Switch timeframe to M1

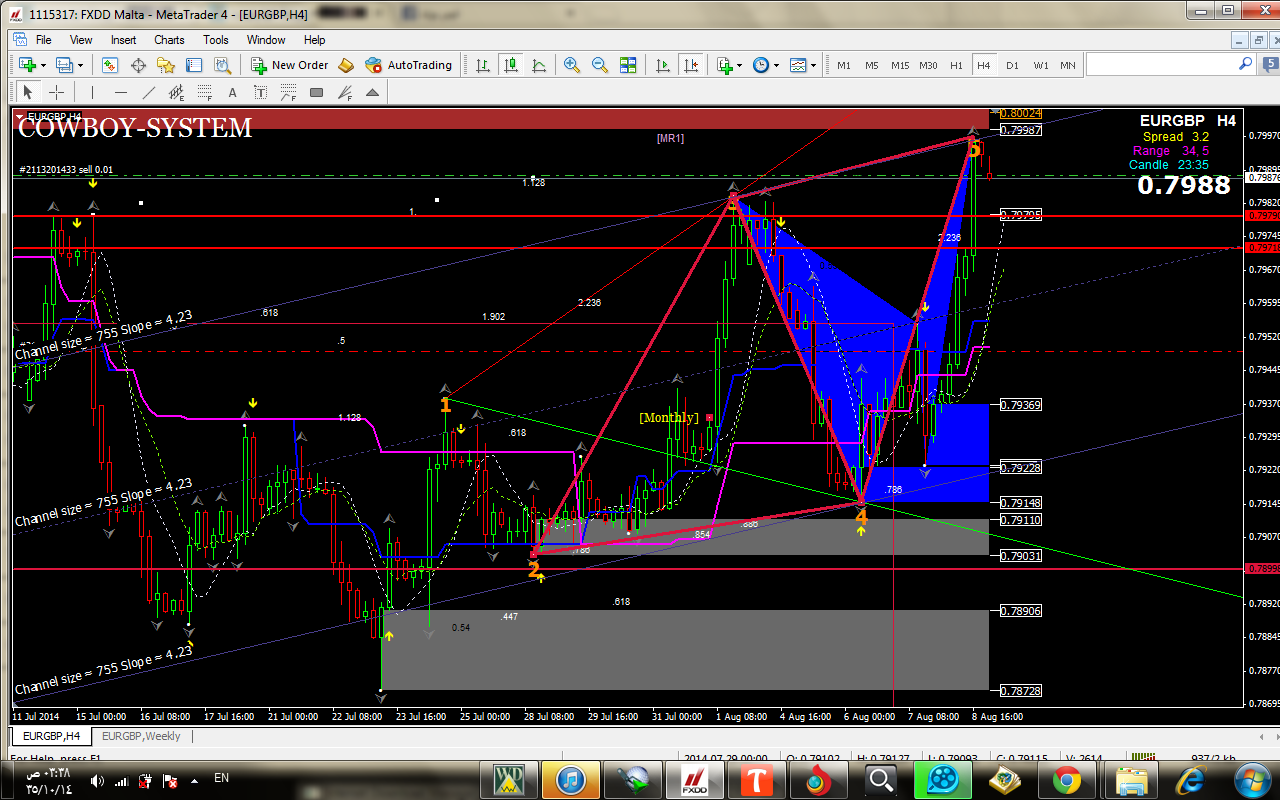click(844, 65)
